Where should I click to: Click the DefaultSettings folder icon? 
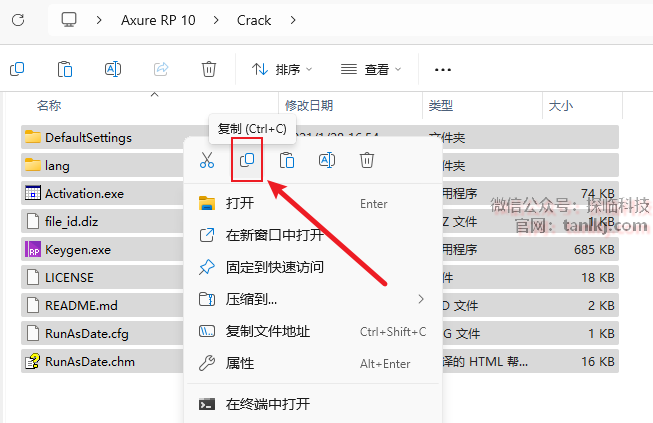point(33,137)
